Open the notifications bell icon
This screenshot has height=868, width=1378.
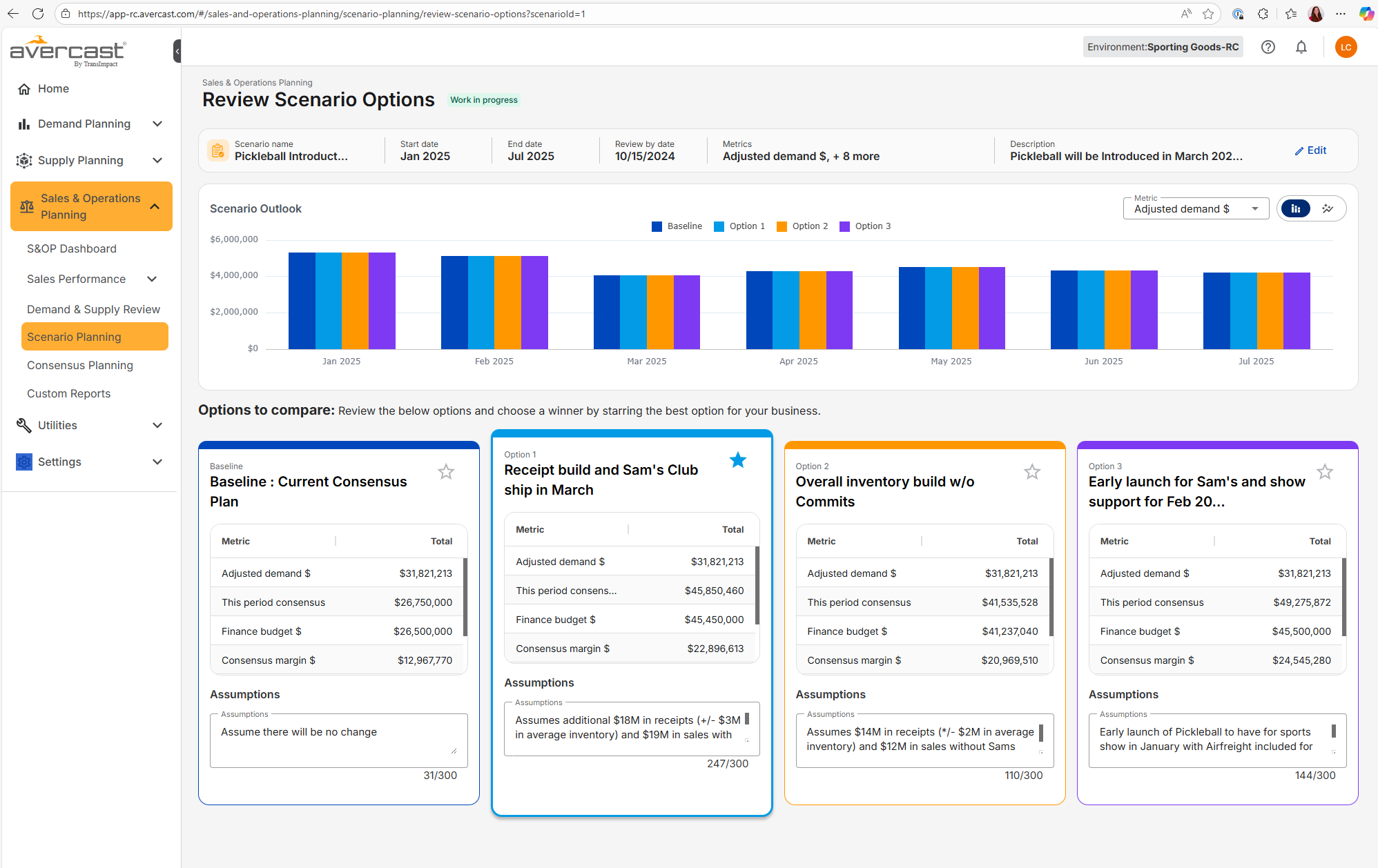(x=1301, y=47)
